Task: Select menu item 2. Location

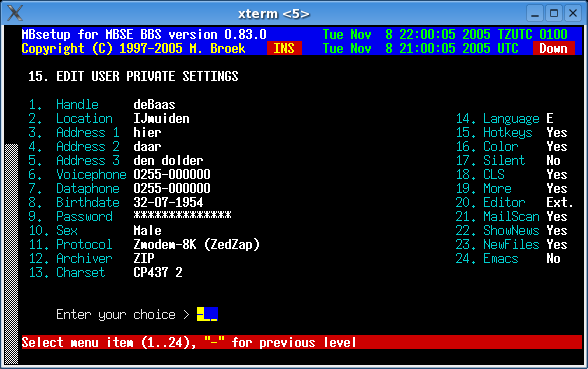Action: tap(70, 118)
